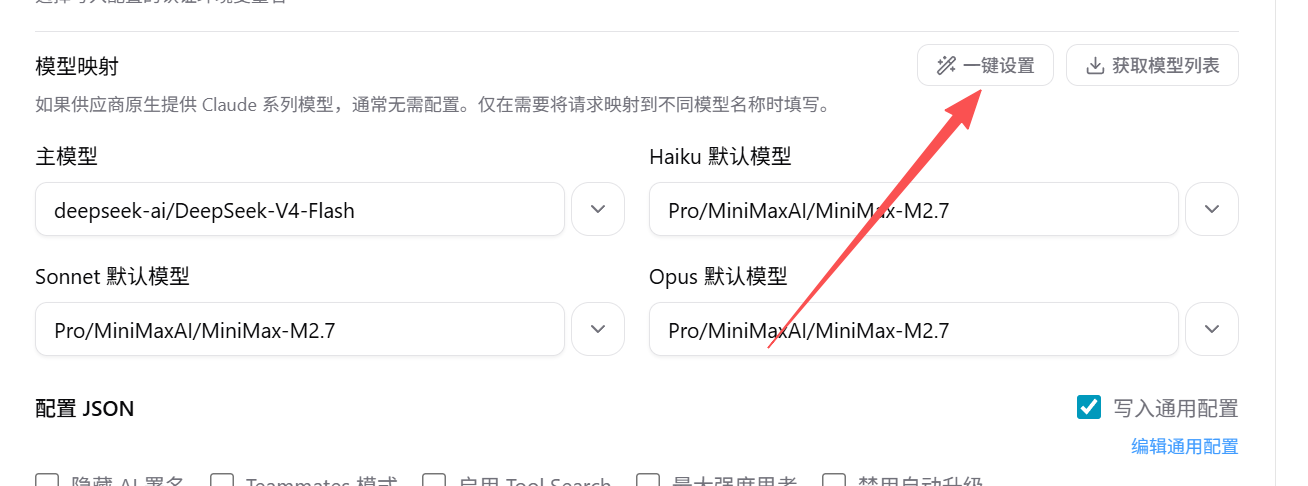Screen dimensions: 1308x486
Task: Tick the 禁用自动升级 checkbox
Action: coord(833,481)
